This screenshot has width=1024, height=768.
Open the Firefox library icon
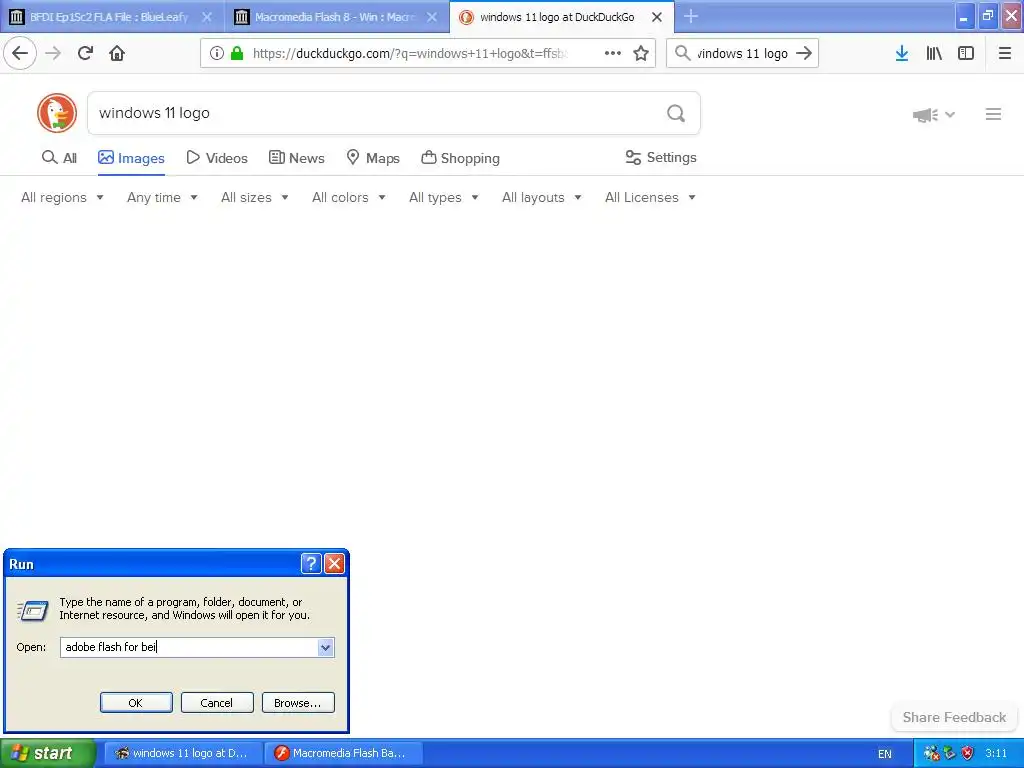pos(934,54)
